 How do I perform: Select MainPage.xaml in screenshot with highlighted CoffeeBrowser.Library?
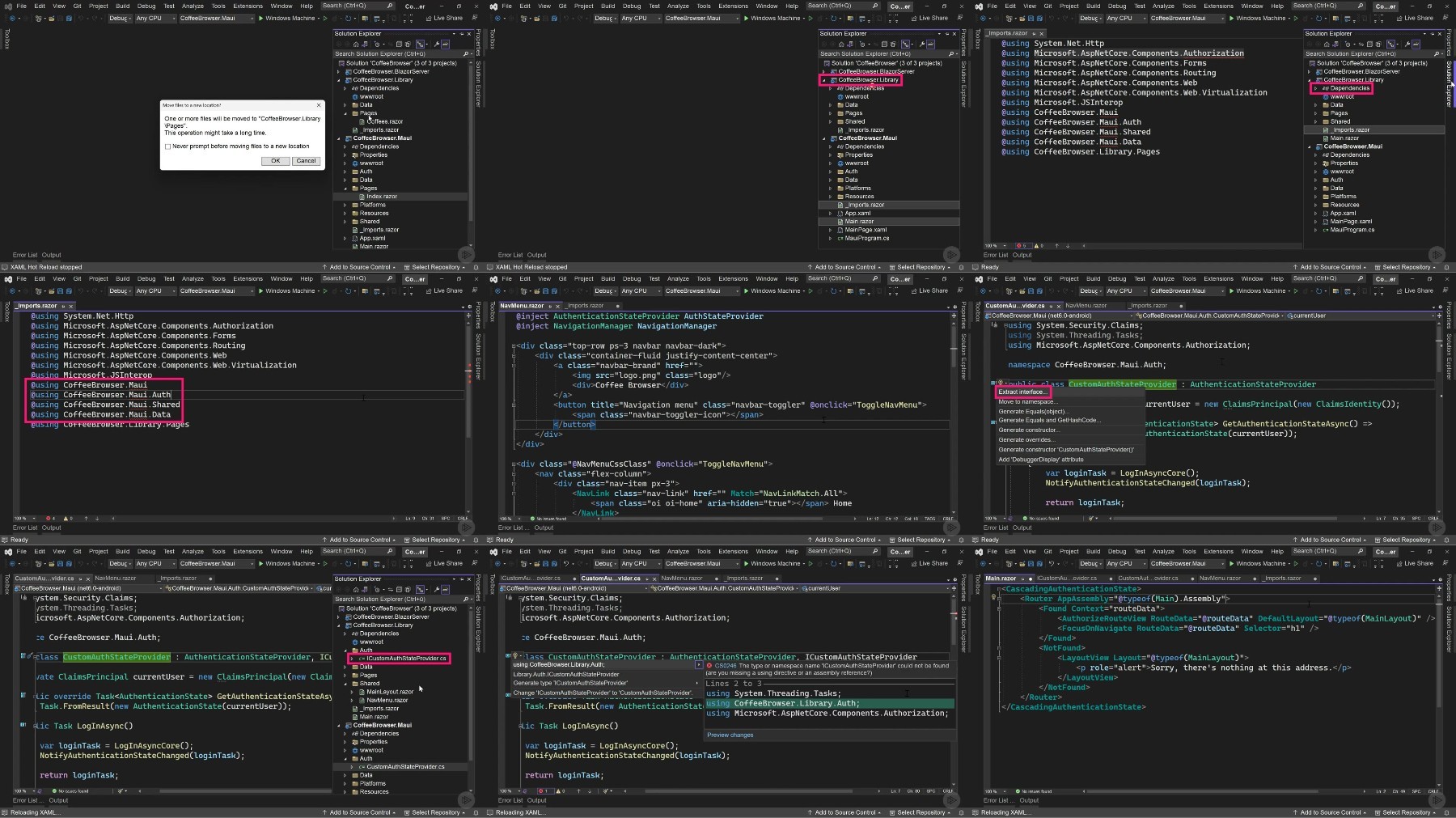tap(866, 230)
